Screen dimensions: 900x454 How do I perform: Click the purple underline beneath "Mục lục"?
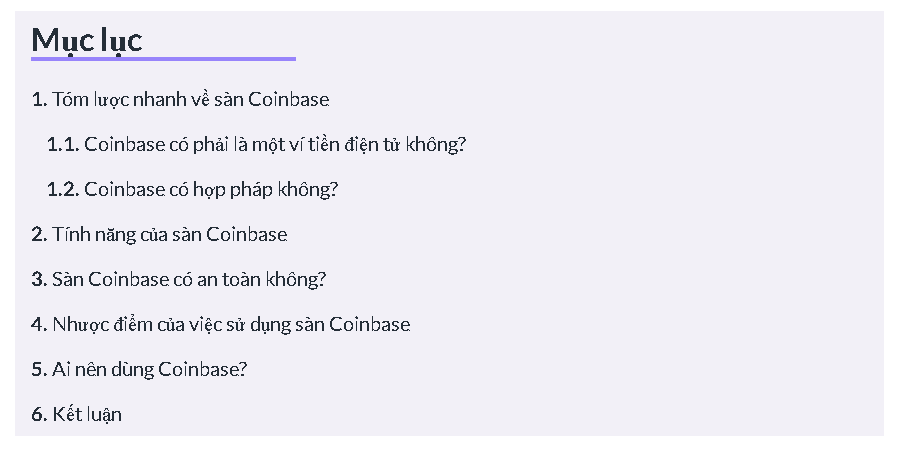click(163, 59)
